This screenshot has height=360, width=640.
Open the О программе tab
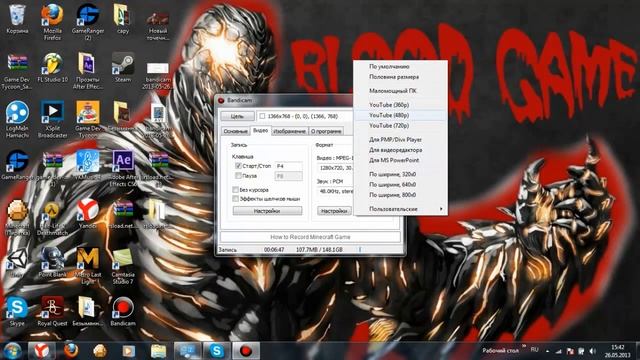(326, 131)
